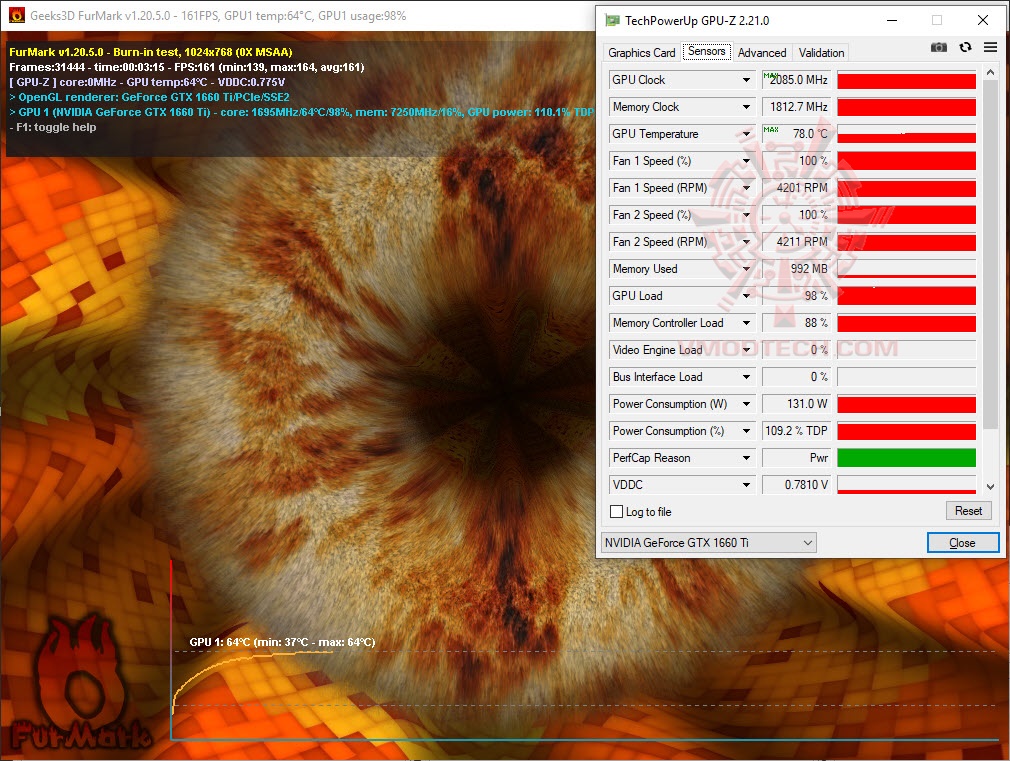Open the GPU Clock sensor dropdown
The height and width of the screenshot is (761, 1010).
click(x=746, y=80)
